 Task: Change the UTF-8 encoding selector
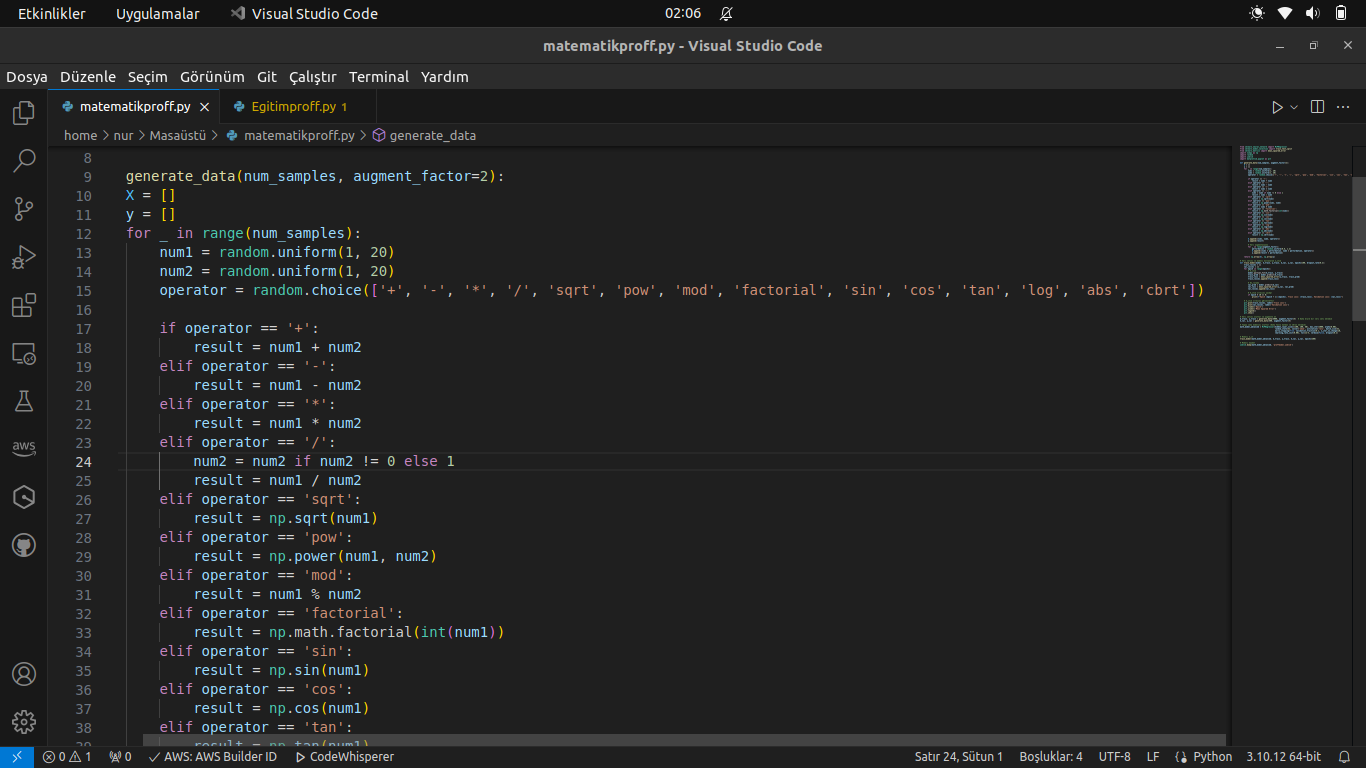click(1115, 757)
